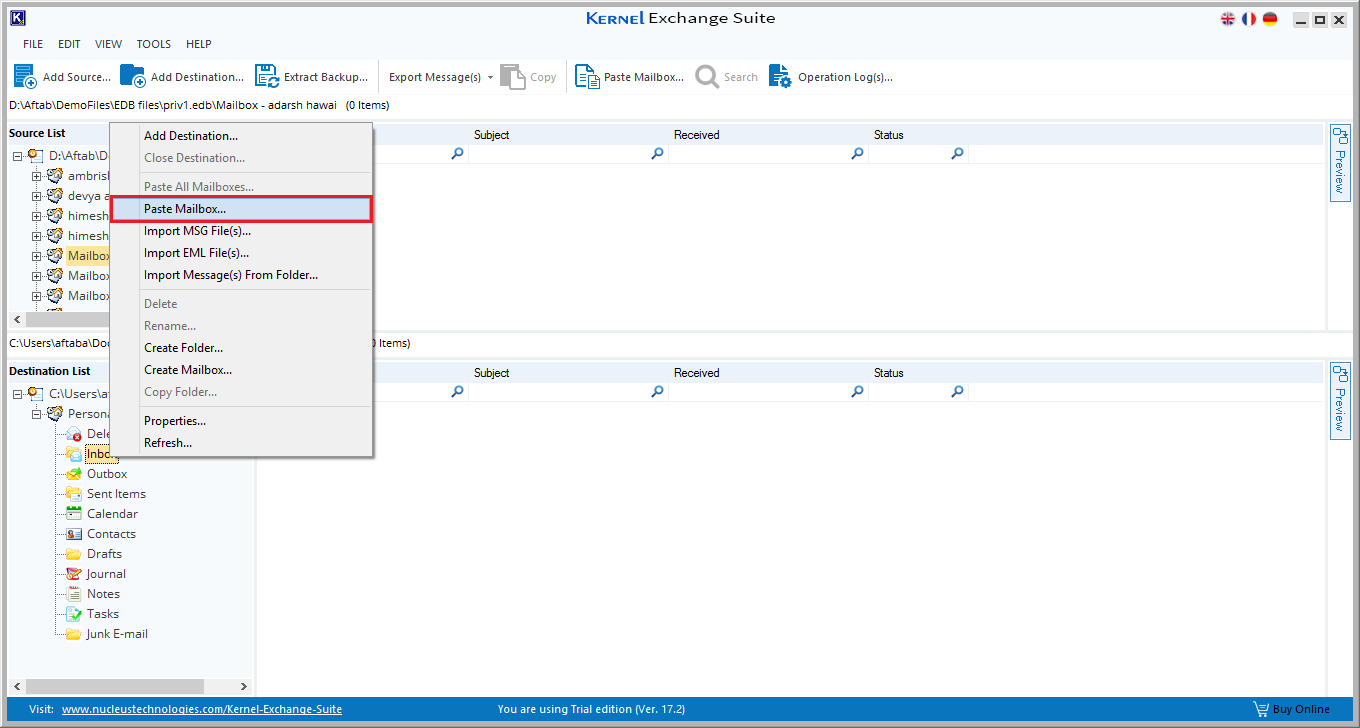
Task: Open the FILE menu
Action: point(33,44)
